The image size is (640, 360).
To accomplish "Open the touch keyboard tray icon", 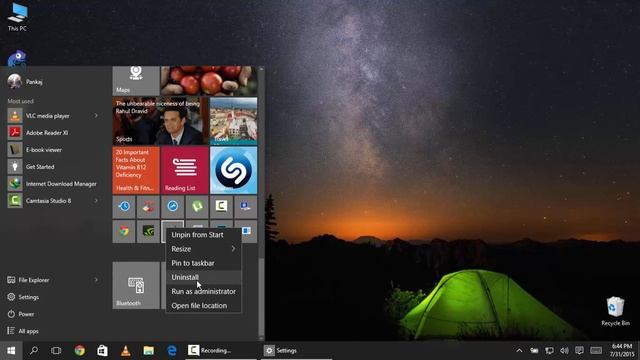I will [x=596, y=351].
